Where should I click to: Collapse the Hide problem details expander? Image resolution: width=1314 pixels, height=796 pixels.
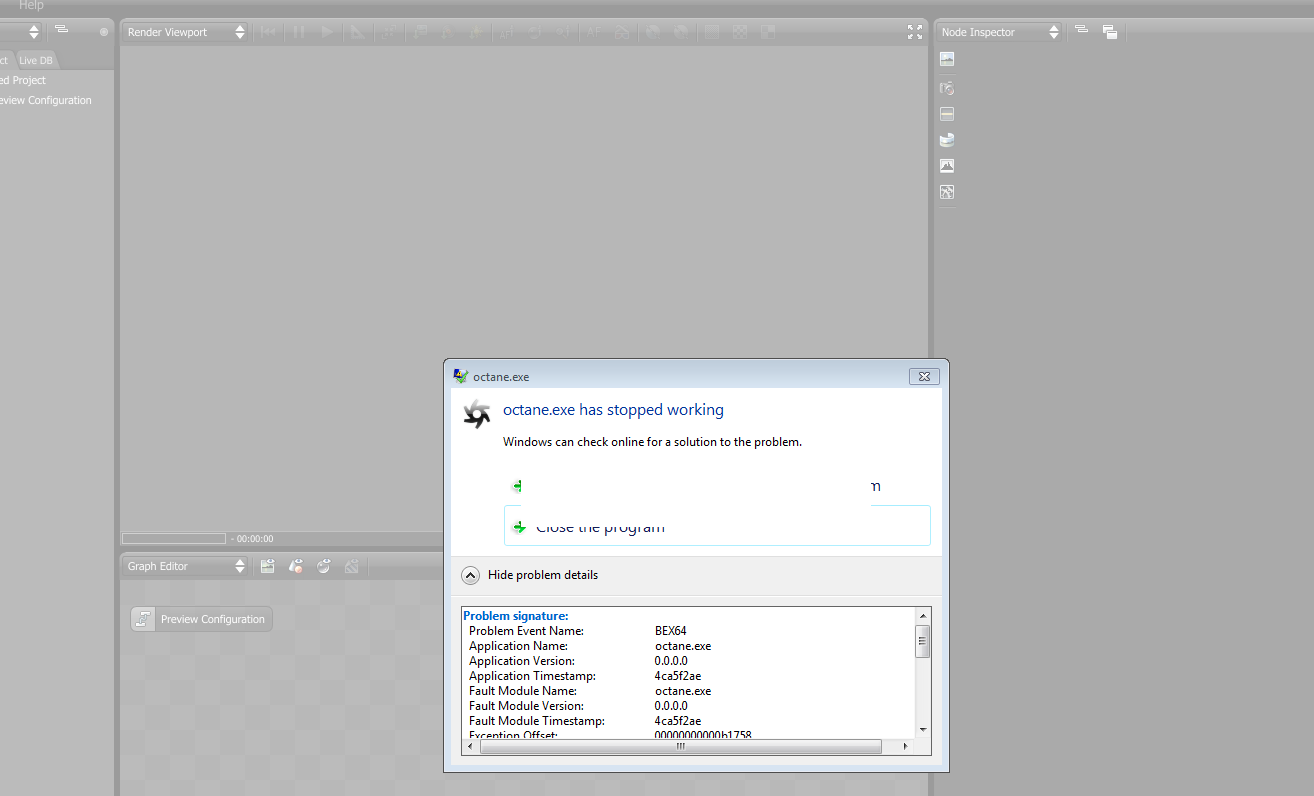[530, 575]
